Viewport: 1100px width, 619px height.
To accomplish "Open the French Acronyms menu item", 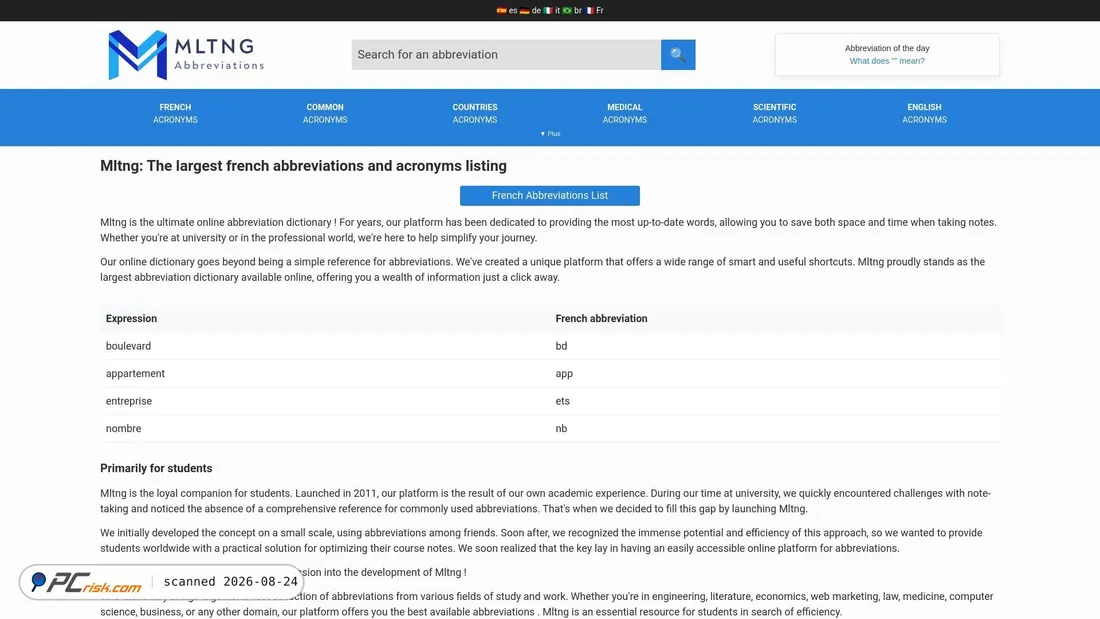I will point(175,114).
